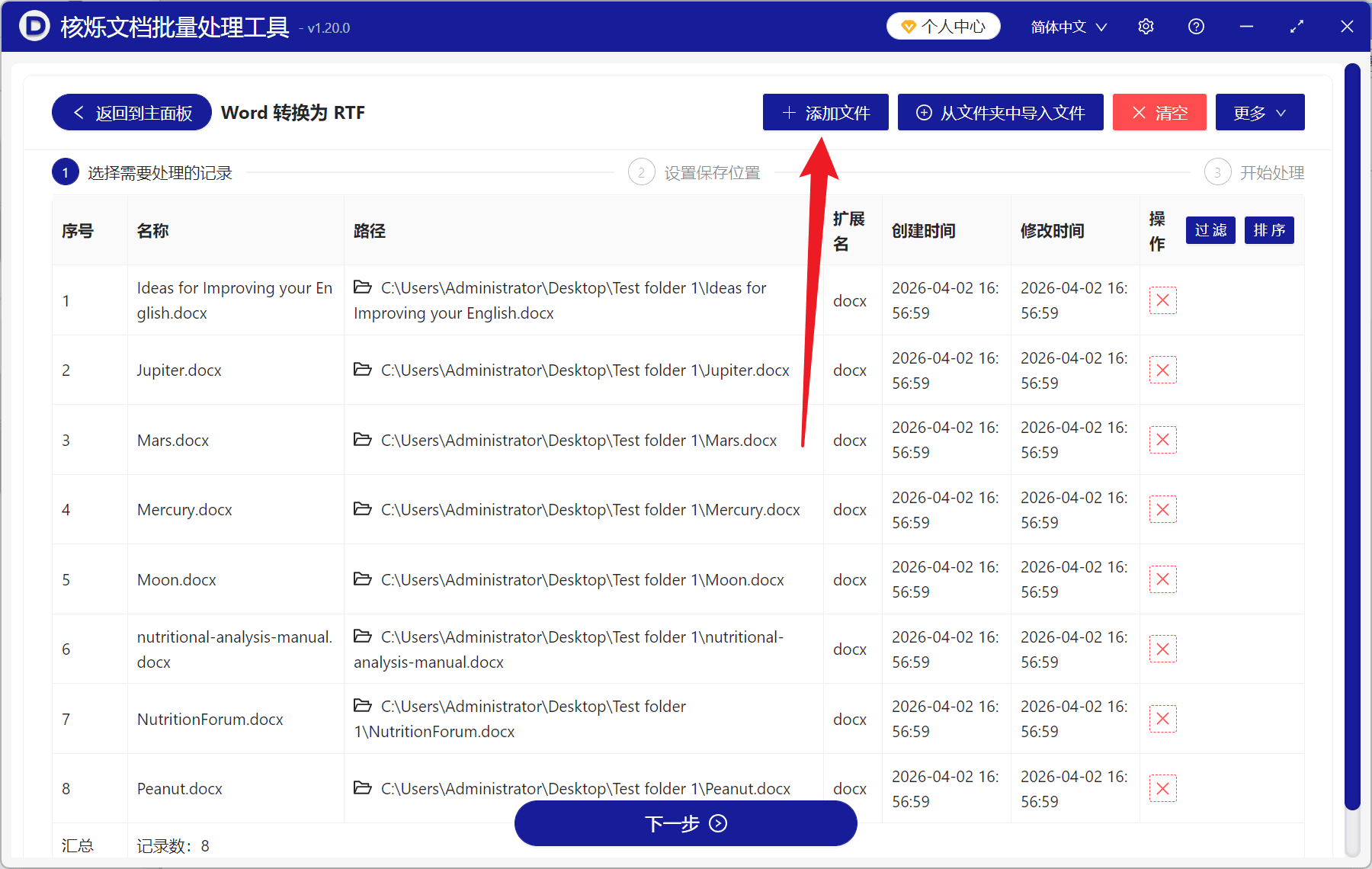
Task: Click 下一步 to proceed
Action: 685,823
